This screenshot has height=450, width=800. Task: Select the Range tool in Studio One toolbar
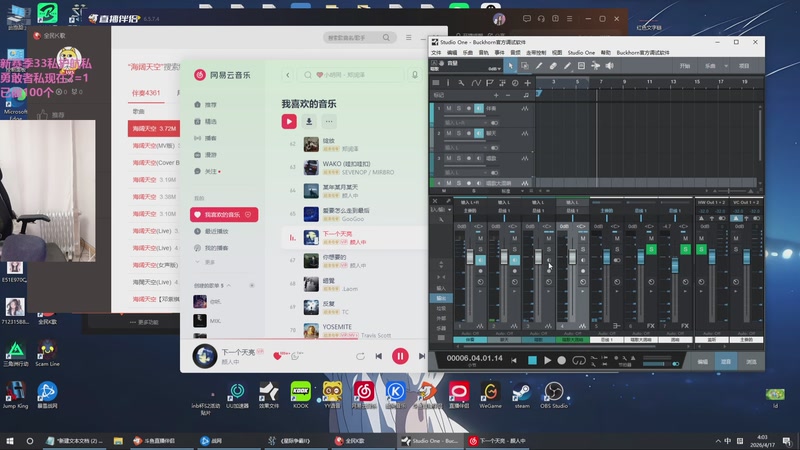tap(524, 66)
